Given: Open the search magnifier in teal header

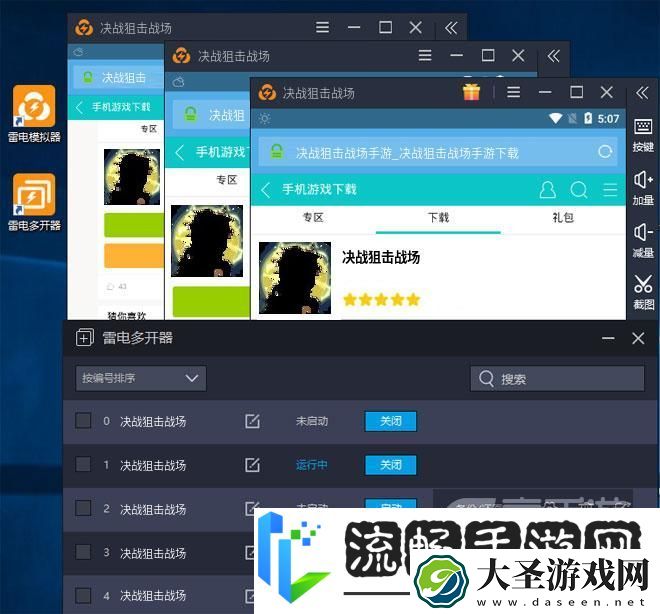Looking at the screenshot, I should click(579, 190).
